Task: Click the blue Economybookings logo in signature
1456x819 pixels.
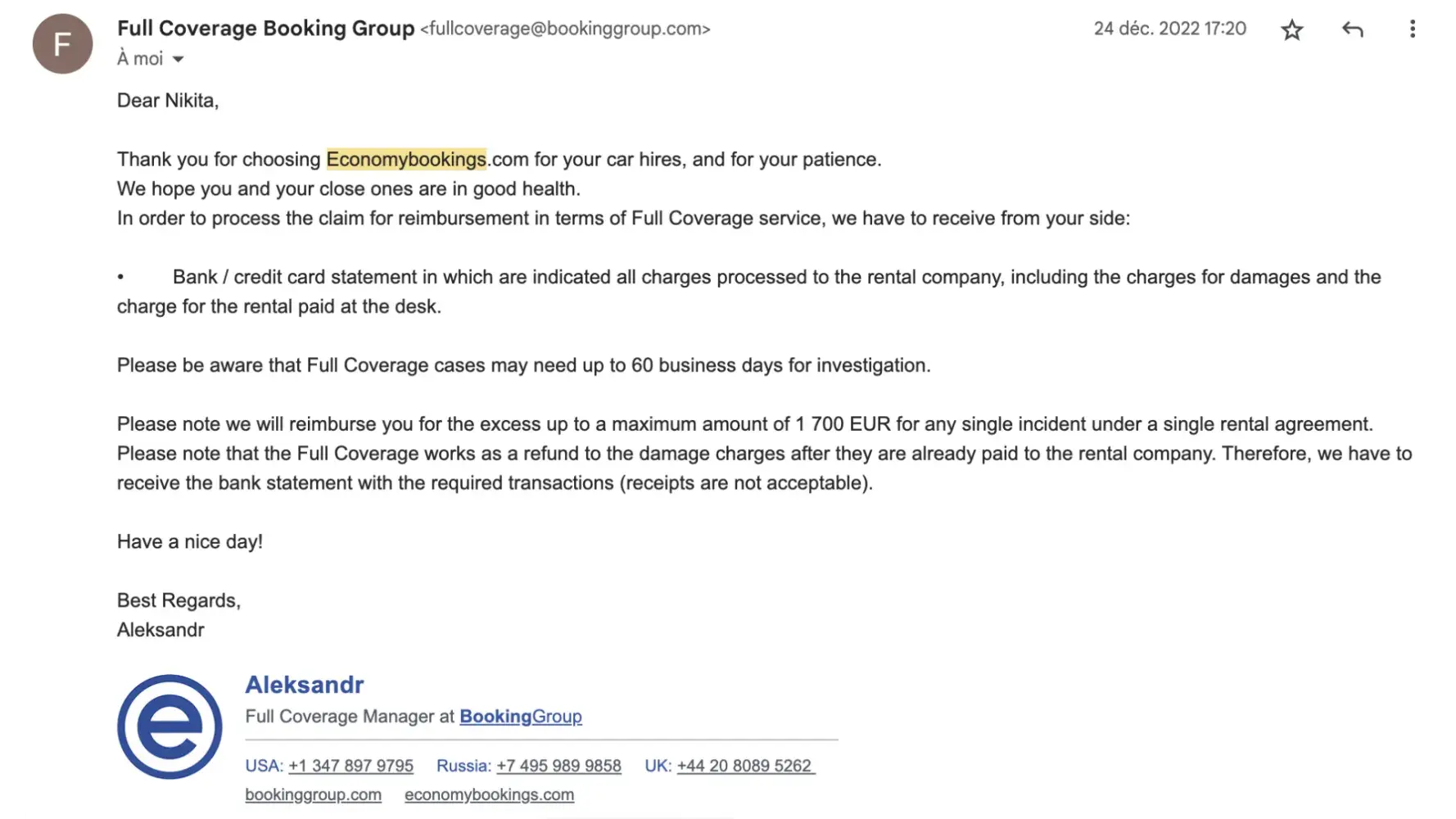Action: click(170, 726)
